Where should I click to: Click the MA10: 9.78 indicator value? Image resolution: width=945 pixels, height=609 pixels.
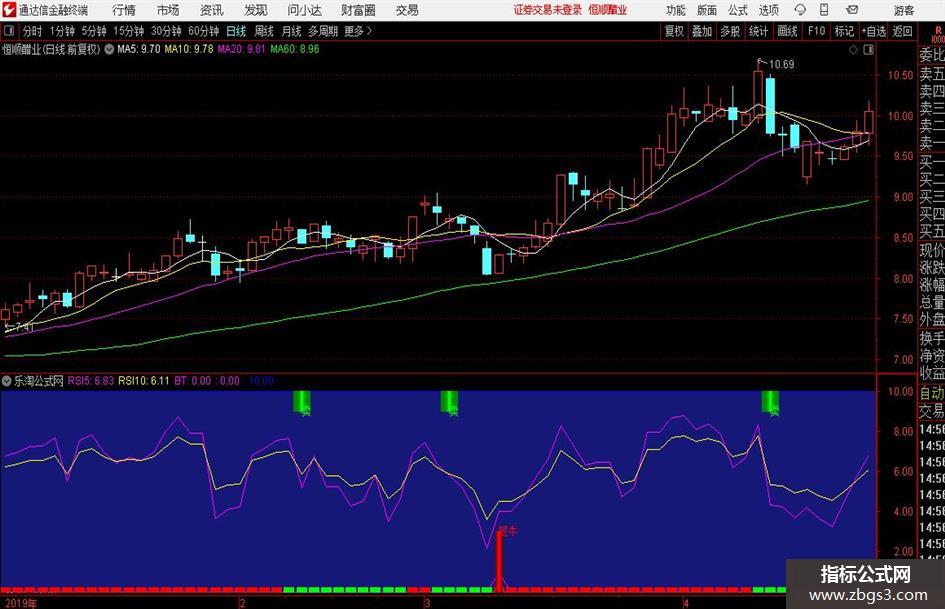189,49
